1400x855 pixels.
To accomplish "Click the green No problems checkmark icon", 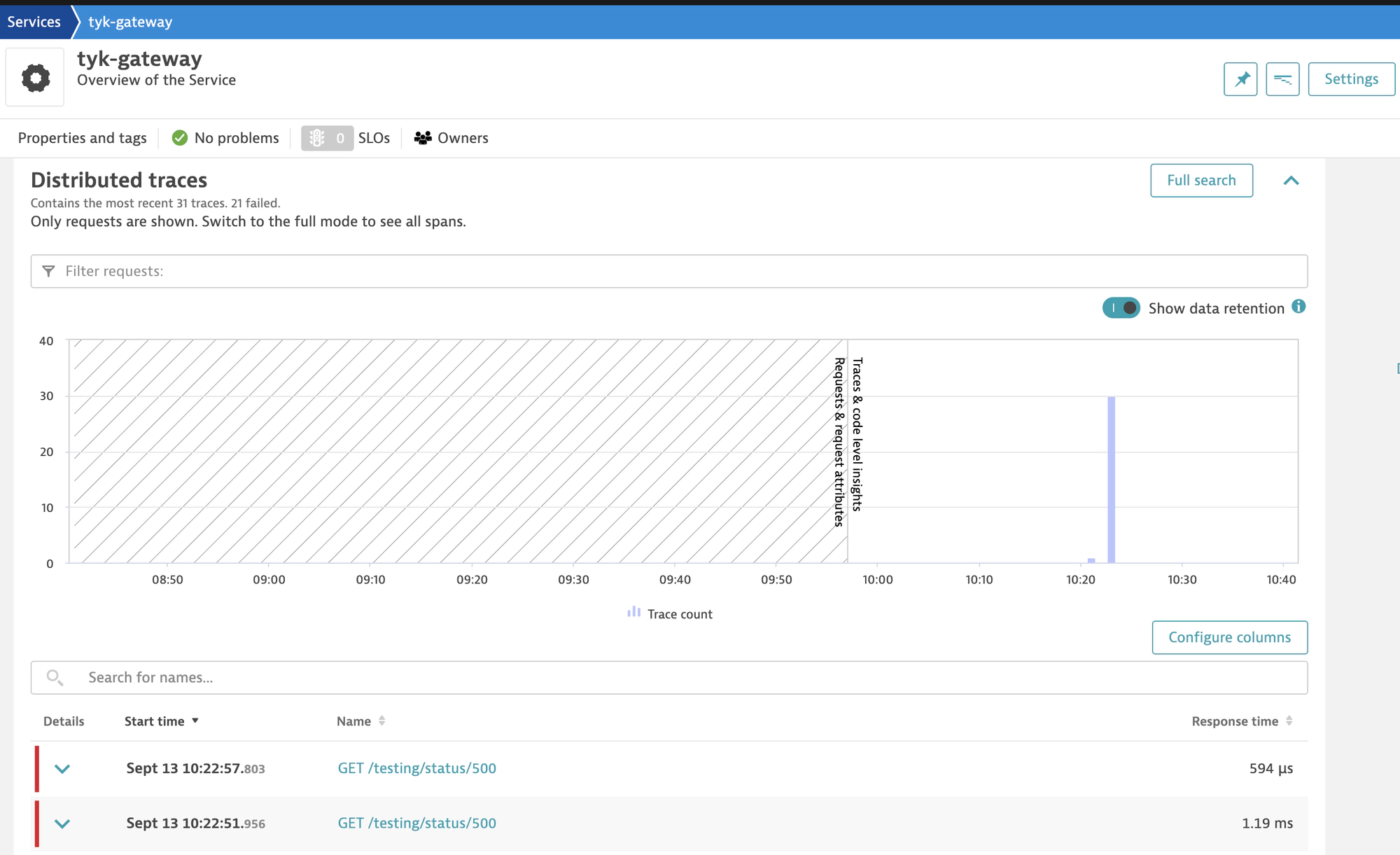I will pyautogui.click(x=180, y=138).
